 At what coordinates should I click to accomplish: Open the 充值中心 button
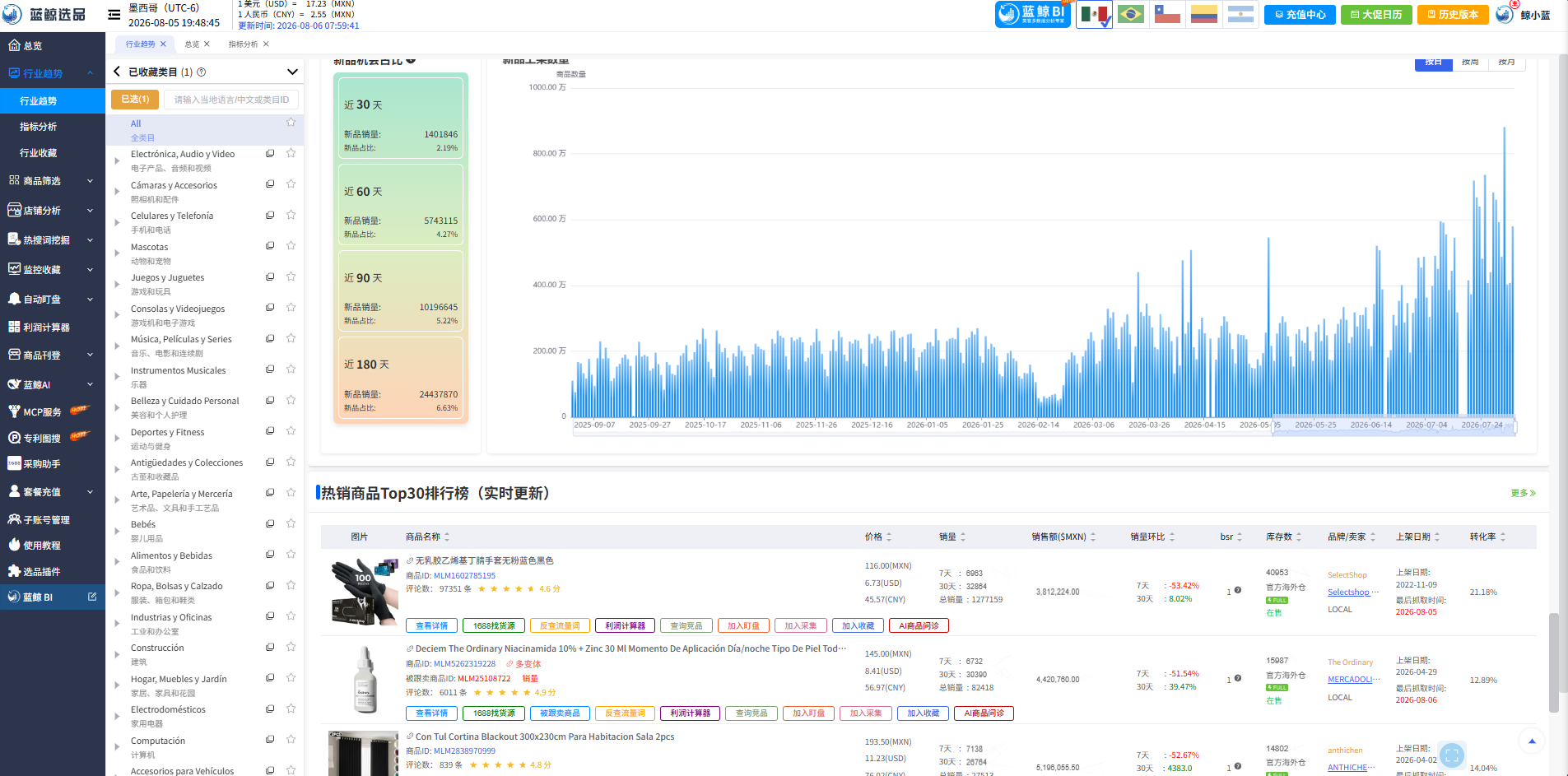pos(1300,15)
